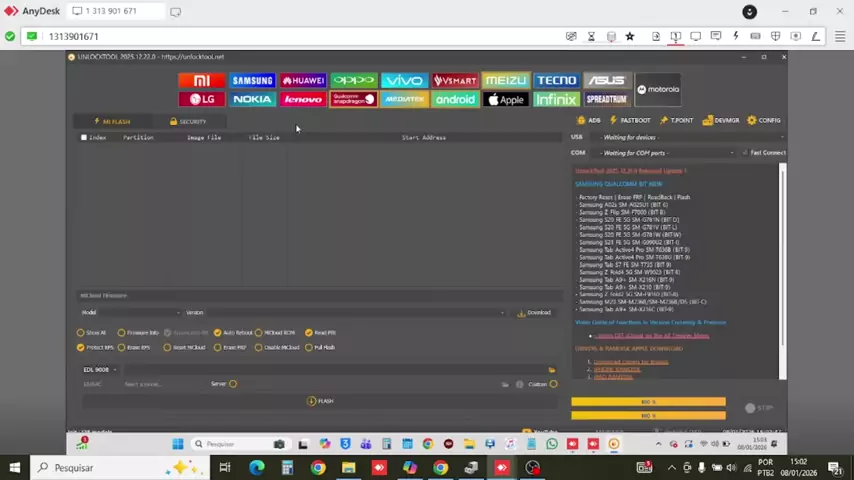The width and height of the screenshot is (854, 480).
Task: Switch to the SECURITY tab
Action: tap(188, 122)
